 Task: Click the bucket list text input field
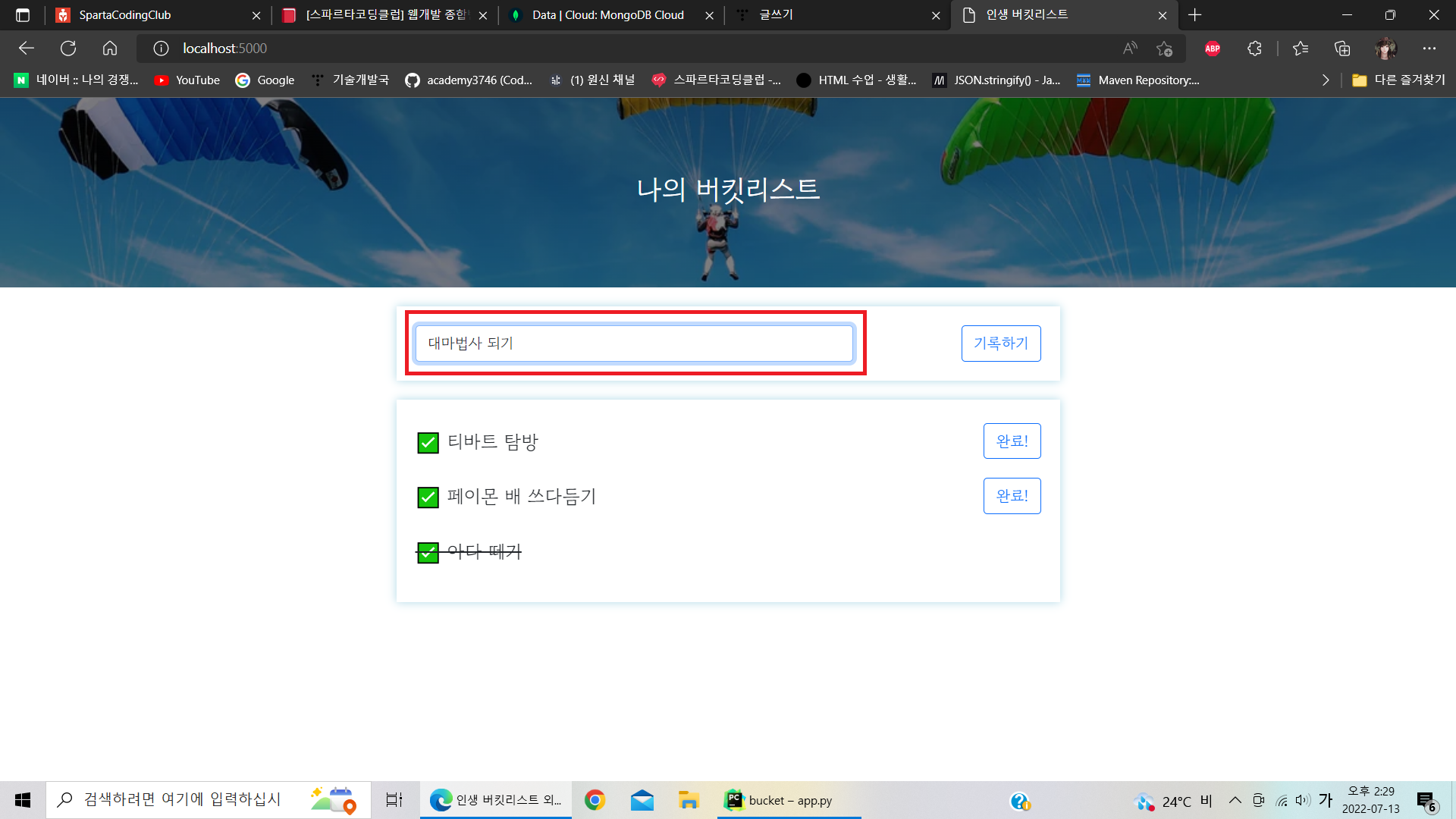pyautogui.click(x=634, y=344)
